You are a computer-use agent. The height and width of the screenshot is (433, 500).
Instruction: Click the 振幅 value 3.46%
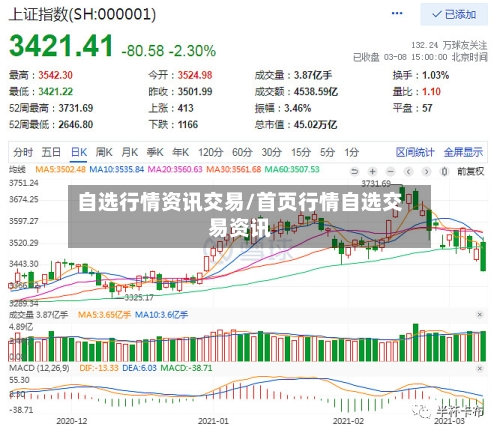[x=297, y=108]
